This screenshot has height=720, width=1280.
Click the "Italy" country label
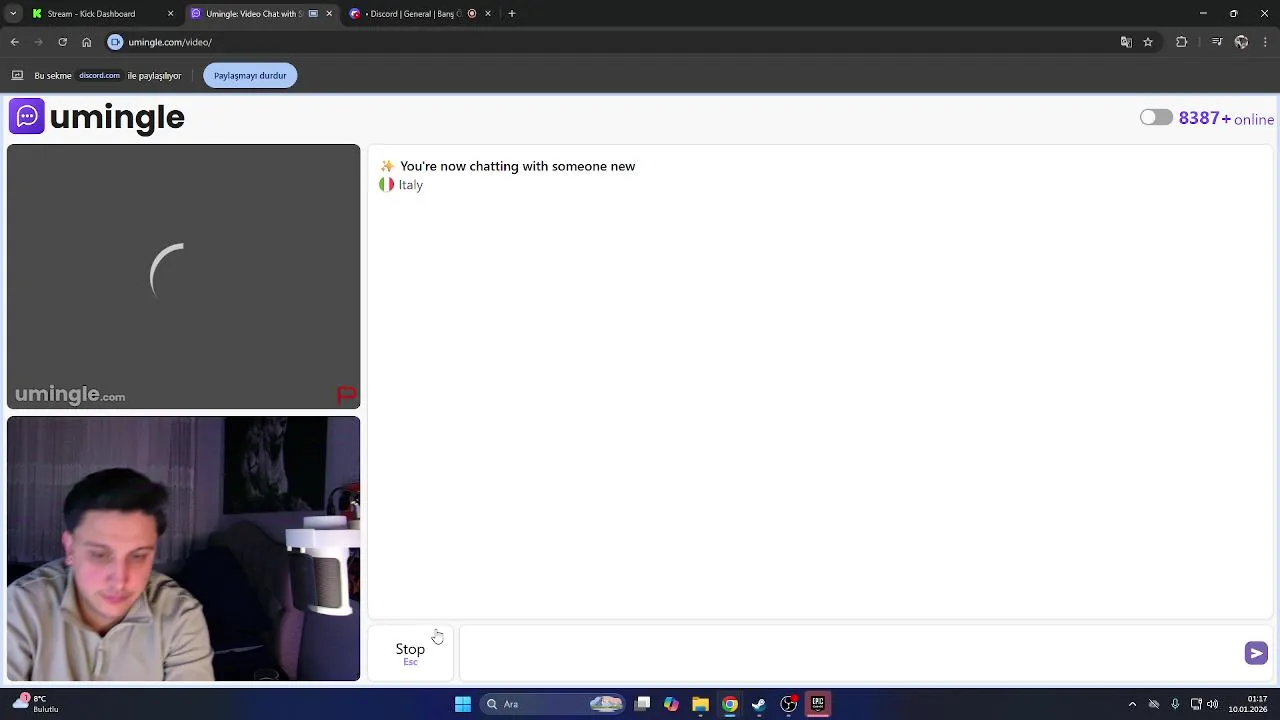410,185
